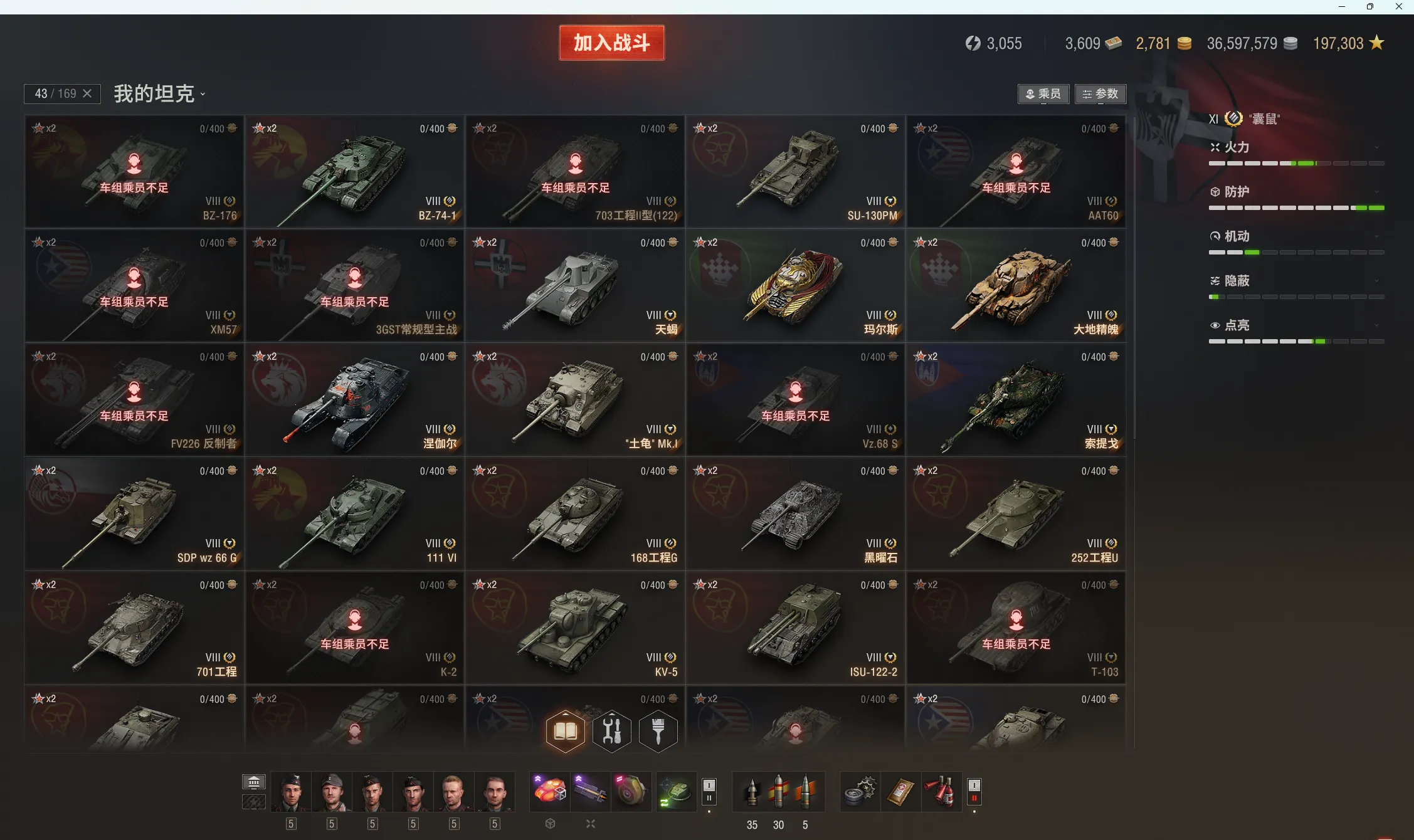Image resolution: width=1414 pixels, height=840 pixels.
Task: Open the wrench and screwdriver maintenance icon
Action: tap(611, 731)
